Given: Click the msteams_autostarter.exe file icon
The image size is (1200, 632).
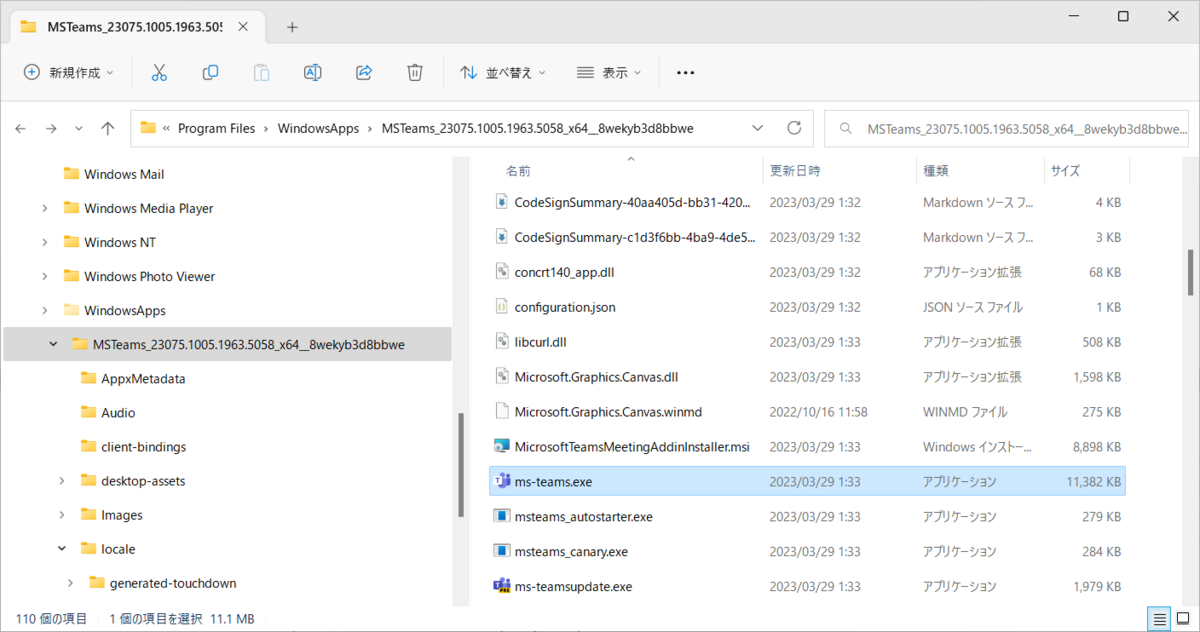Looking at the screenshot, I should (x=502, y=516).
